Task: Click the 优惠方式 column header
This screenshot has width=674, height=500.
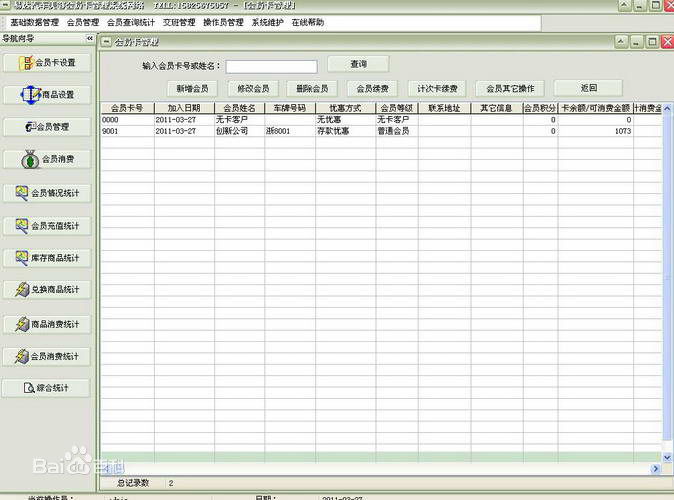Action: click(345, 108)
